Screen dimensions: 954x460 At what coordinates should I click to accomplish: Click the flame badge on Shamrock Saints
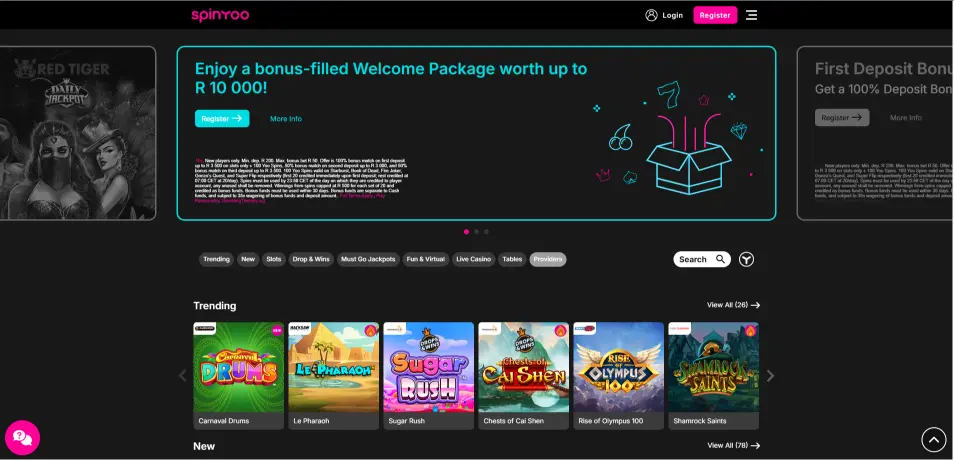pos(751,330)
